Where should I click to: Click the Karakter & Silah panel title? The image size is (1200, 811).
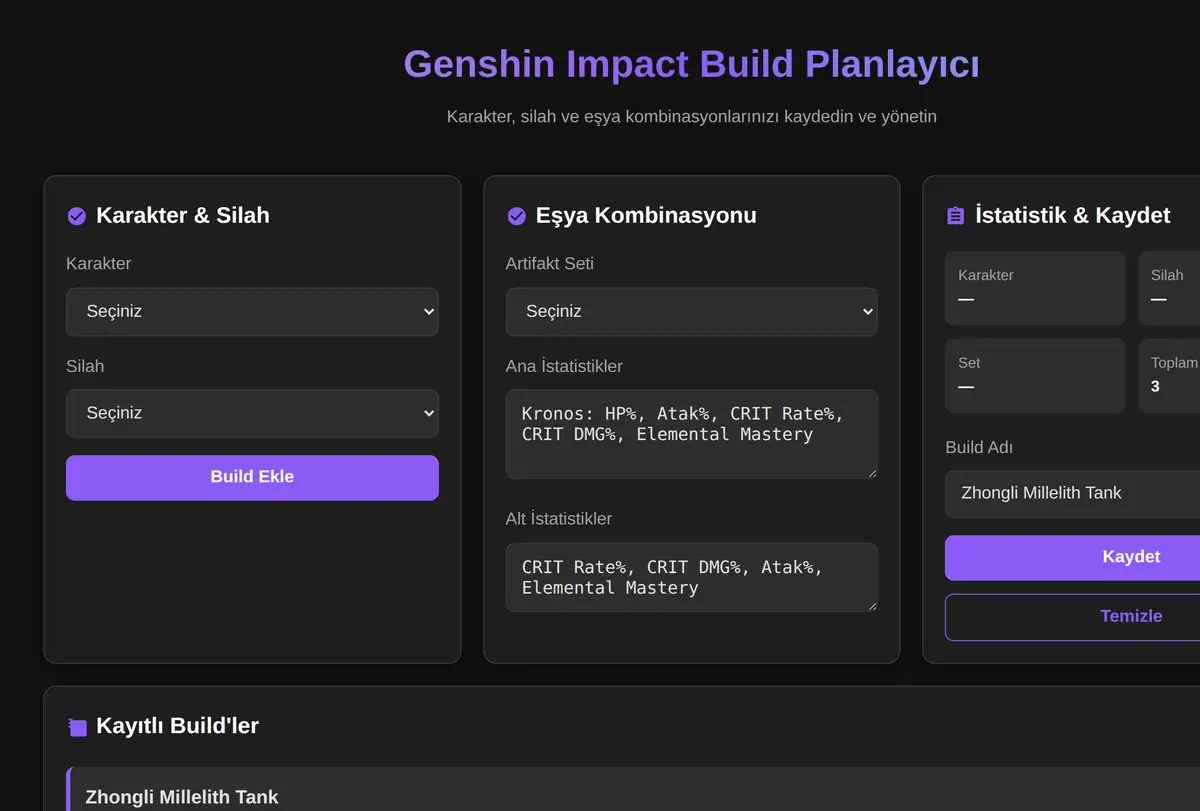click(183, 216)
